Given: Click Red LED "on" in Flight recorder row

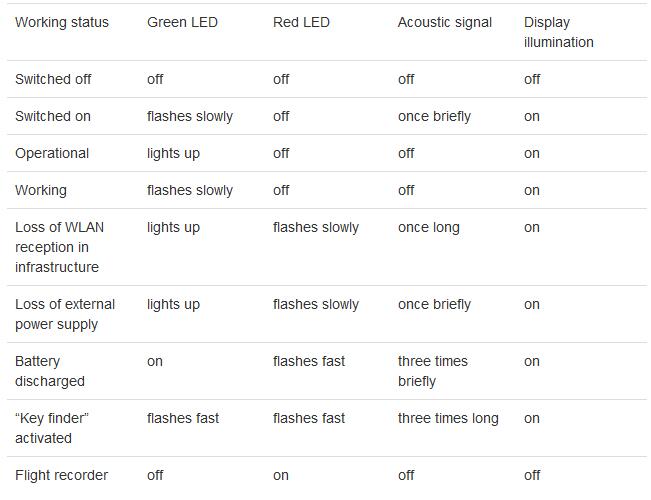Looking at the screenshot, I should [281, 475].
